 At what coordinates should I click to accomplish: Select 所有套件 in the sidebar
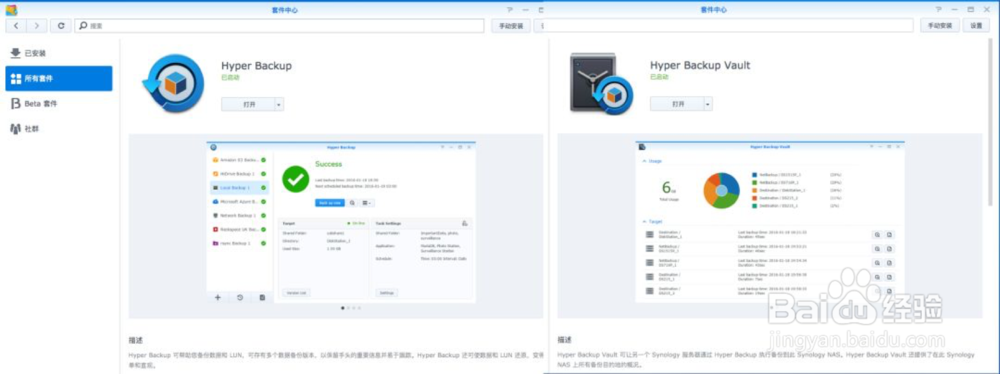[x=59, y=79]
